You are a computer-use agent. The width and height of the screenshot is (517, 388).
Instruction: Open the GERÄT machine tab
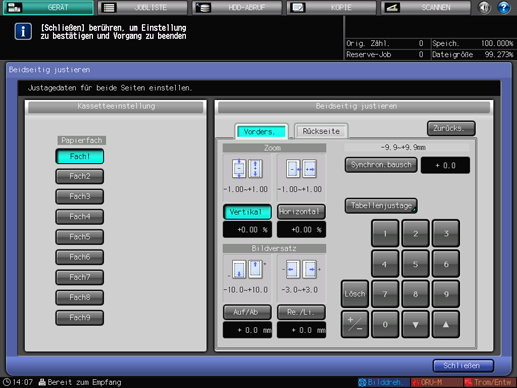[48, 7]
